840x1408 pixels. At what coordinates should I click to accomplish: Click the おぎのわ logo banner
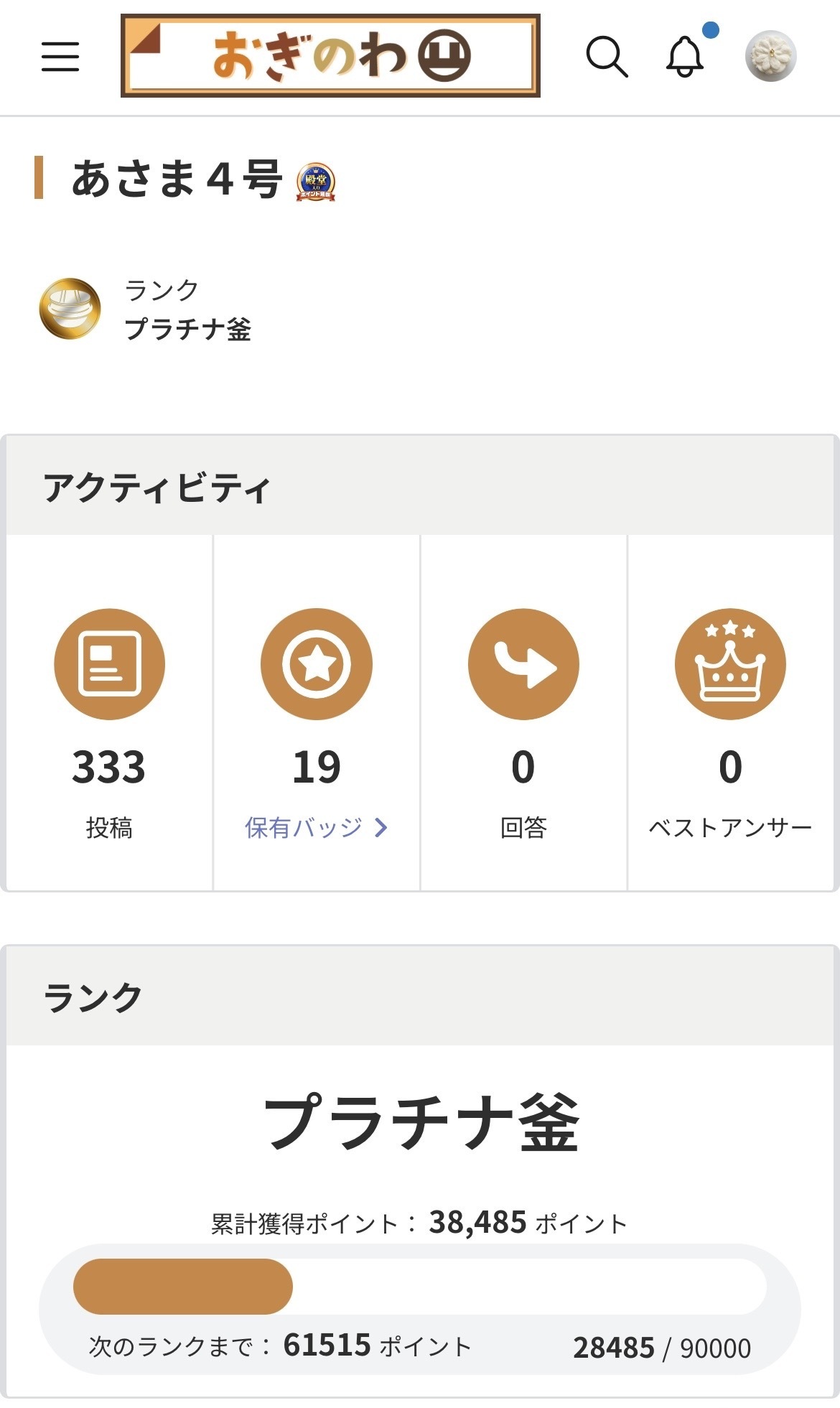(x=330, y=56)
